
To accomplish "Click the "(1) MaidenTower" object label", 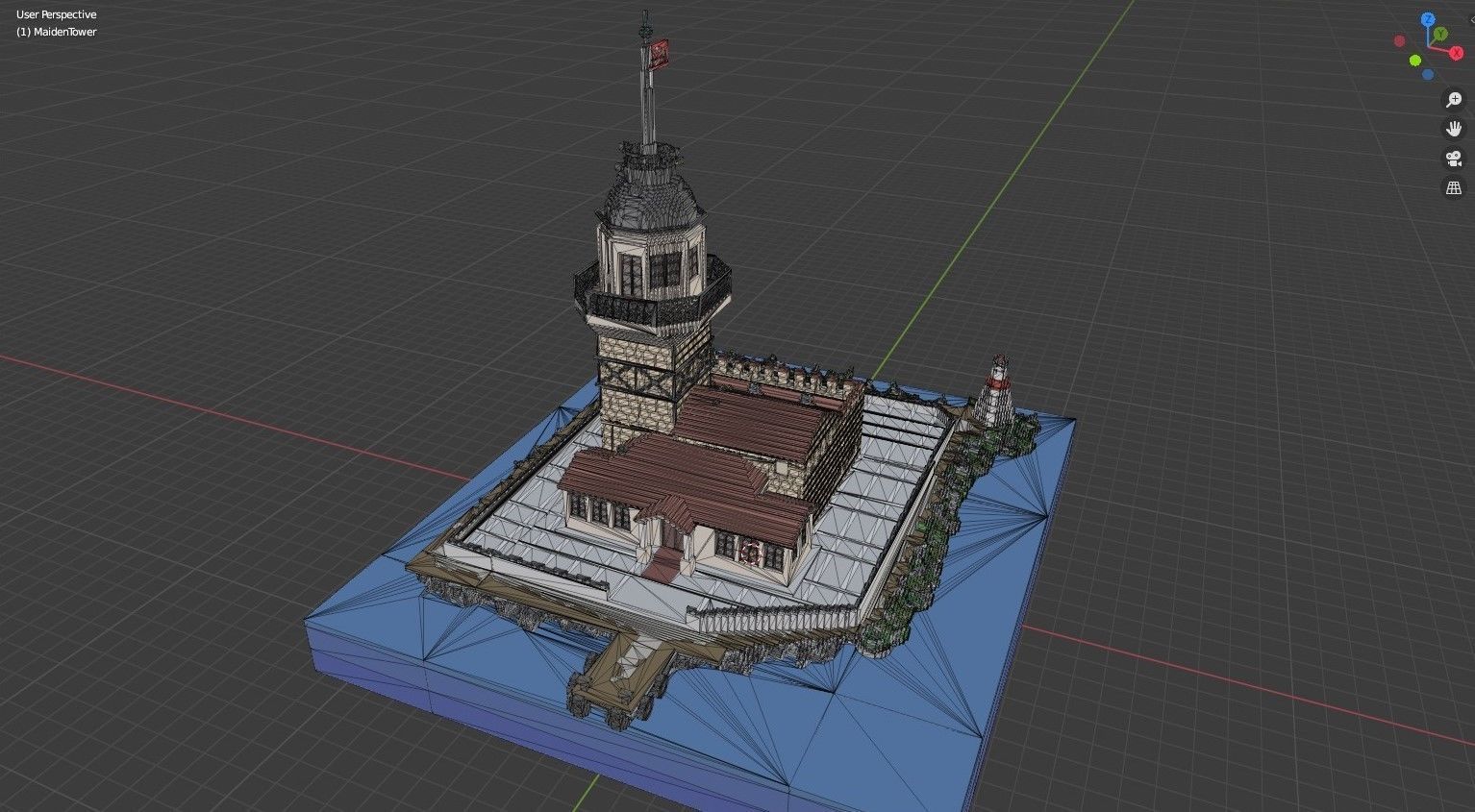I will [56, 32].
